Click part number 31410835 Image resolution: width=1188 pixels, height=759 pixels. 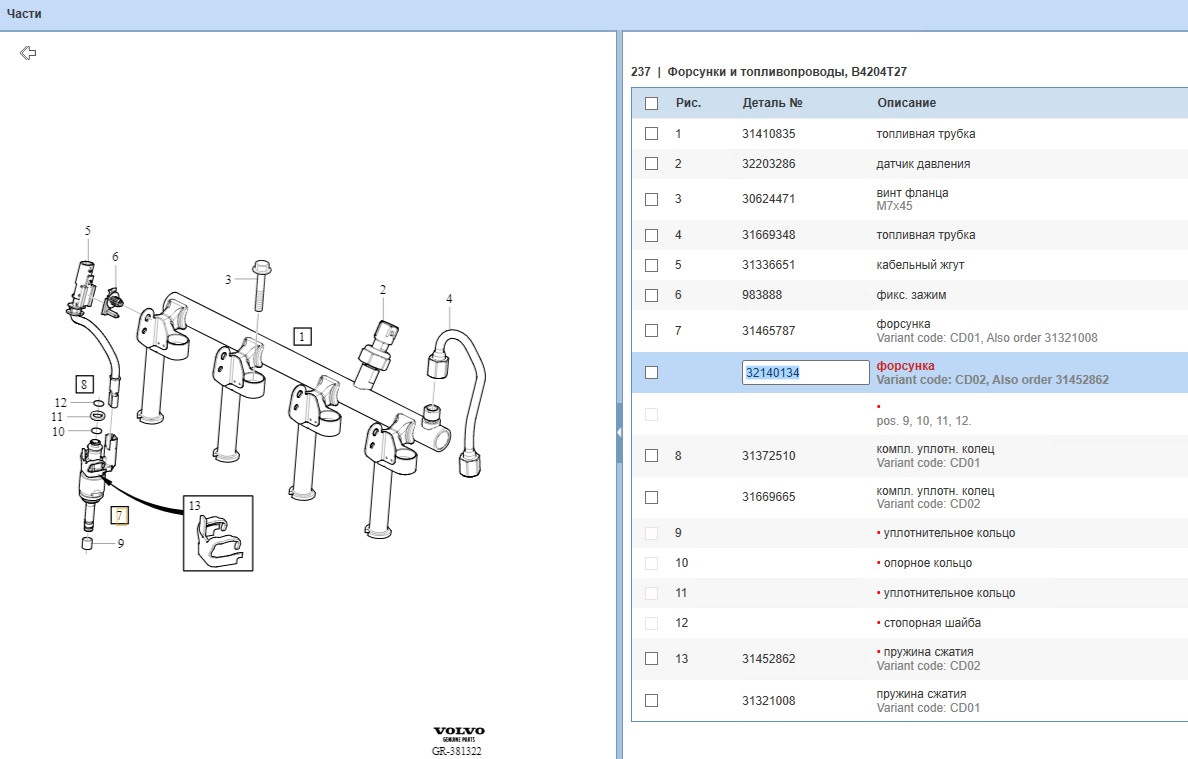tap(768, 133)
